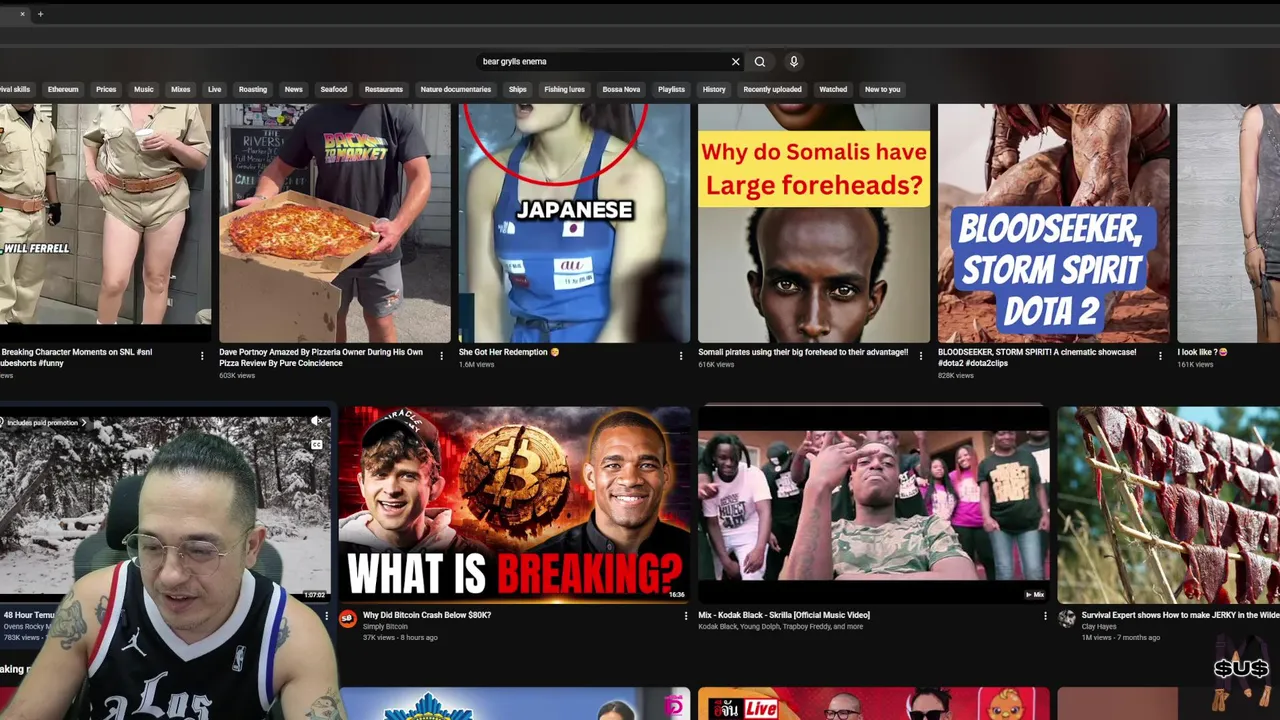This screenshot has width=1280, height=720.
Task: Open Mix - Kodak Black - Skrilla title
Action: [x=784, y=615]
